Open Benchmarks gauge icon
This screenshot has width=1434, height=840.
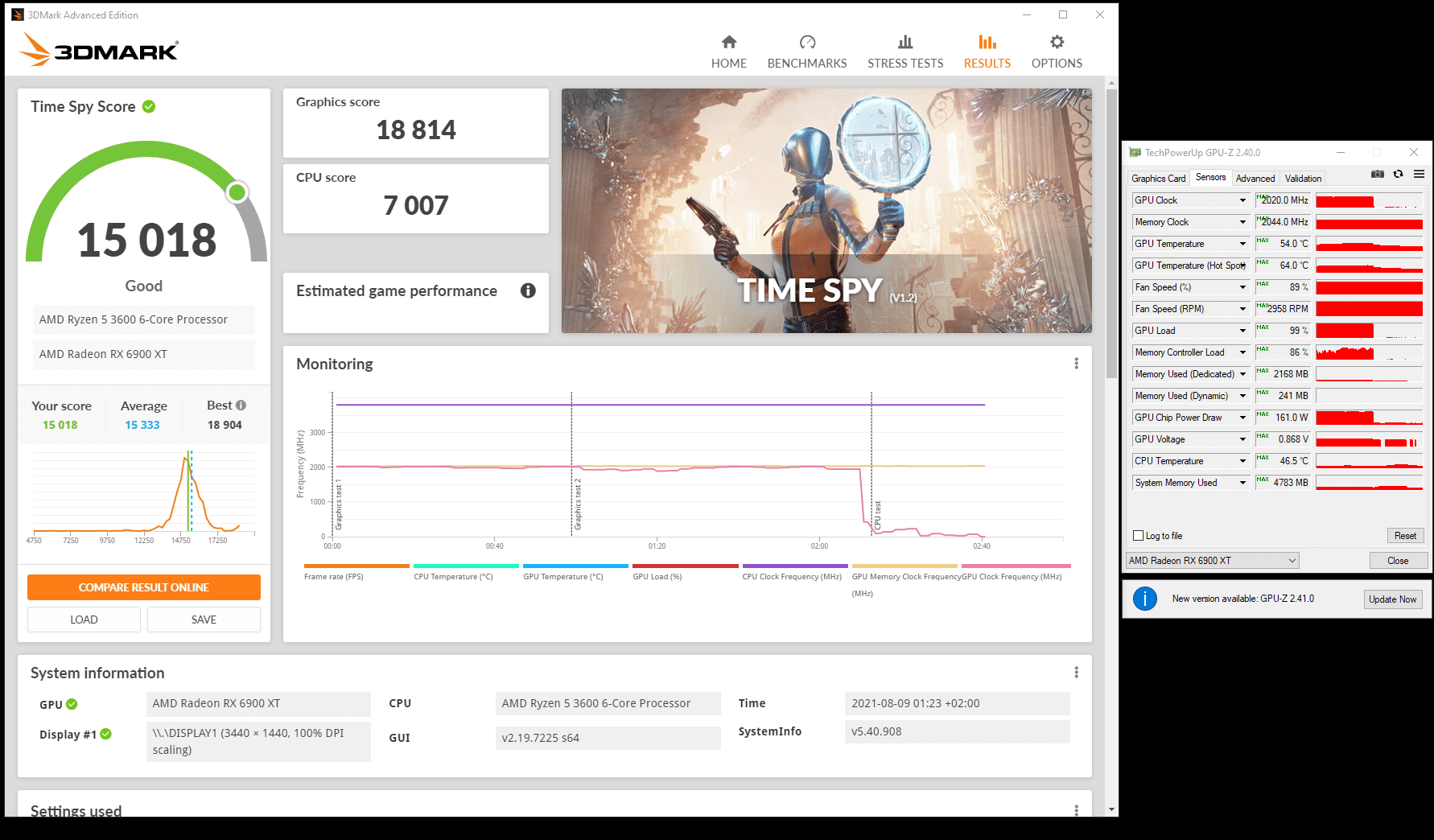[807, 42]
